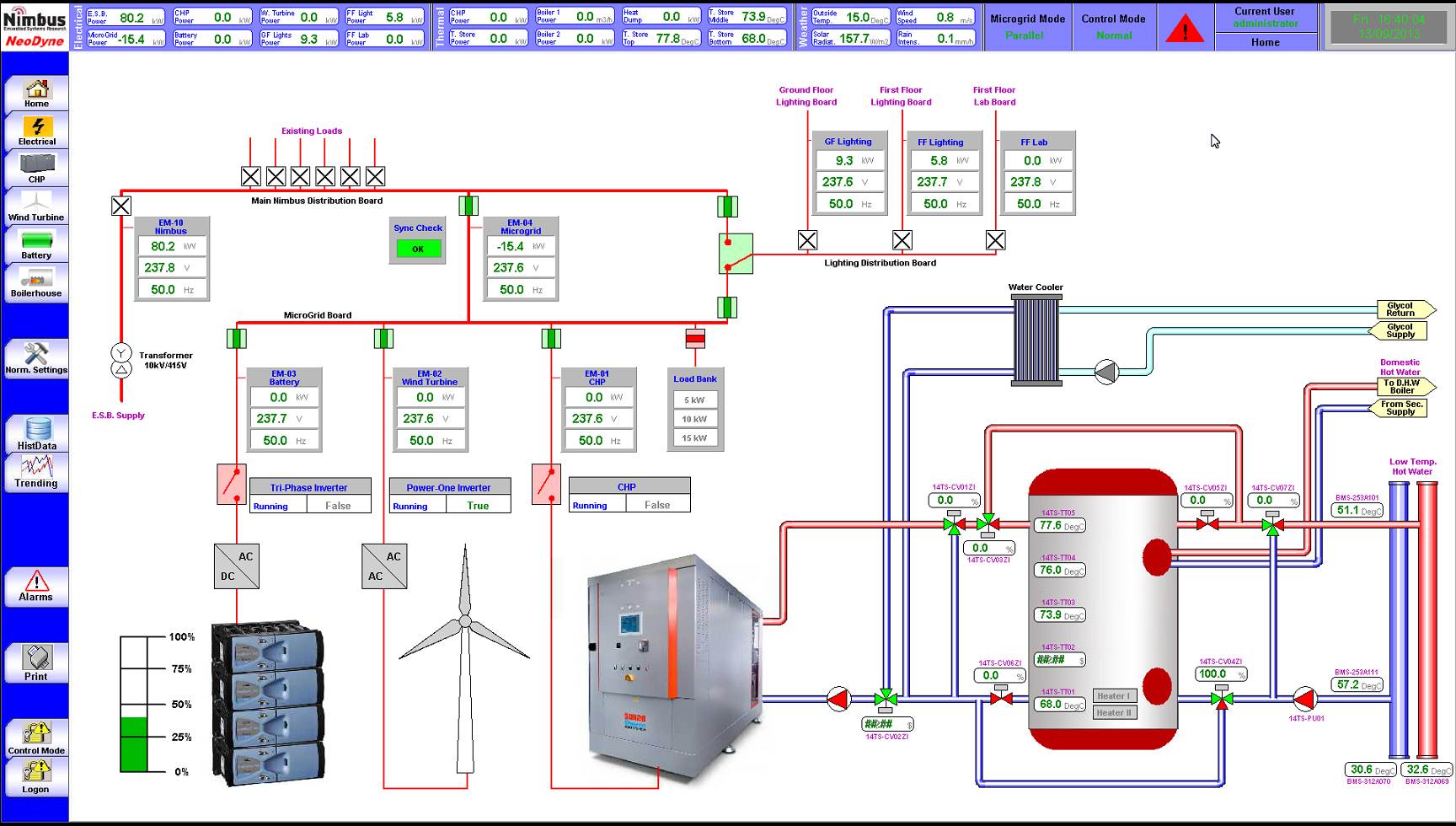Open the Electrical overview page
The image size is (1456, 826).
click(x=35, y=131)
